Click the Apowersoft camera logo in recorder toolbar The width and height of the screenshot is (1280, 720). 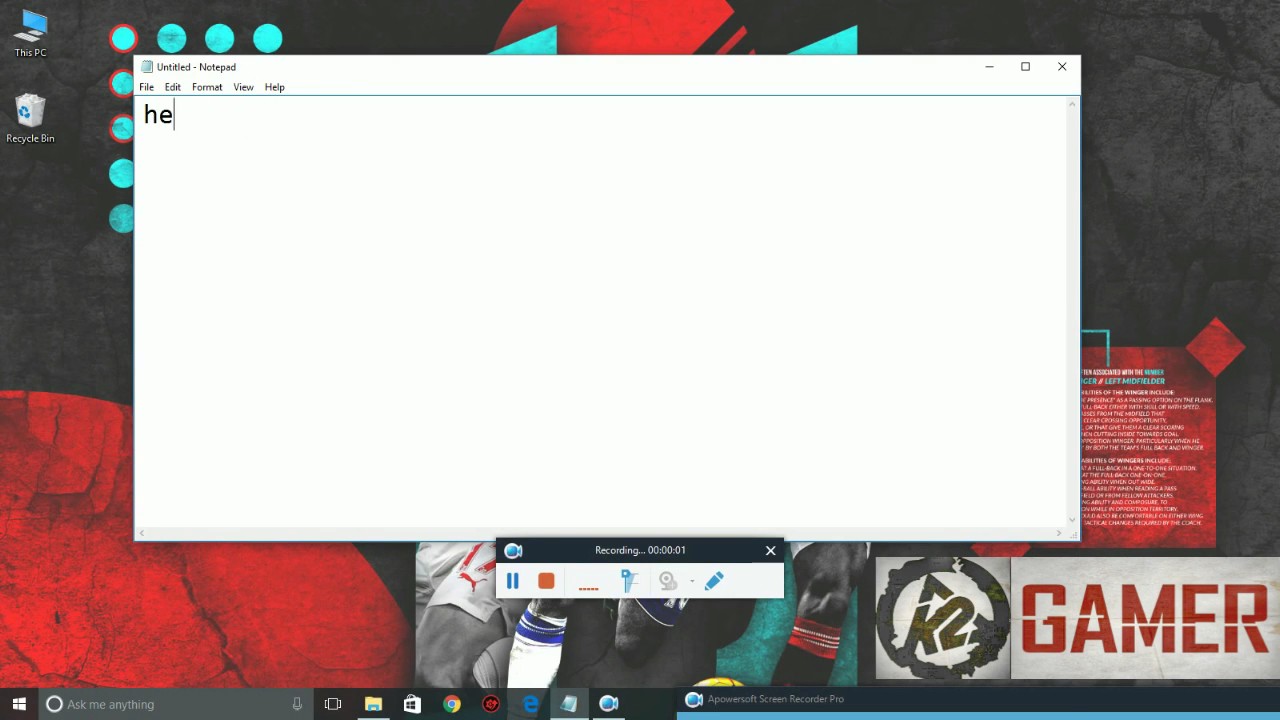(x=513, y=550)
